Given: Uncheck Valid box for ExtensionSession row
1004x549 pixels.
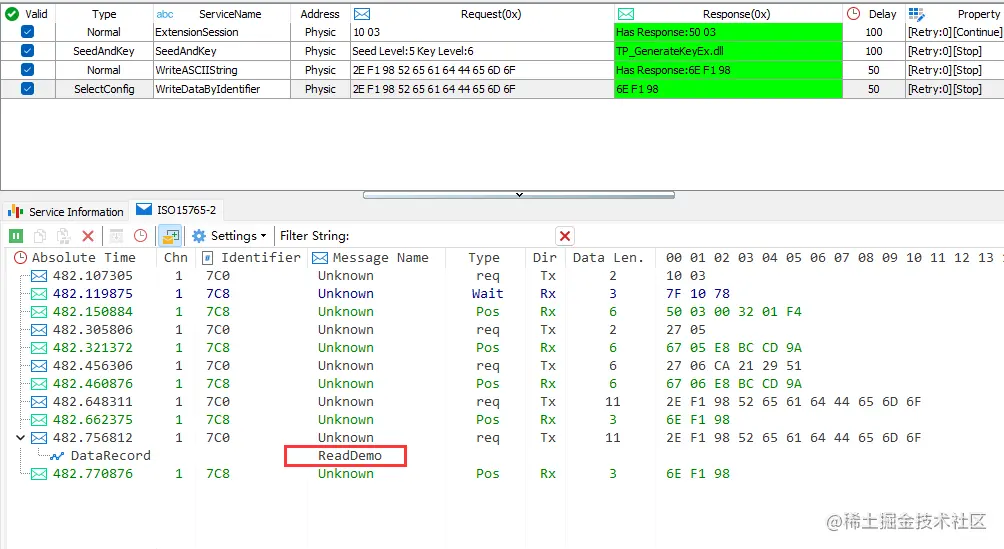Looking at the screenshot, I should [x=28, y=32].
